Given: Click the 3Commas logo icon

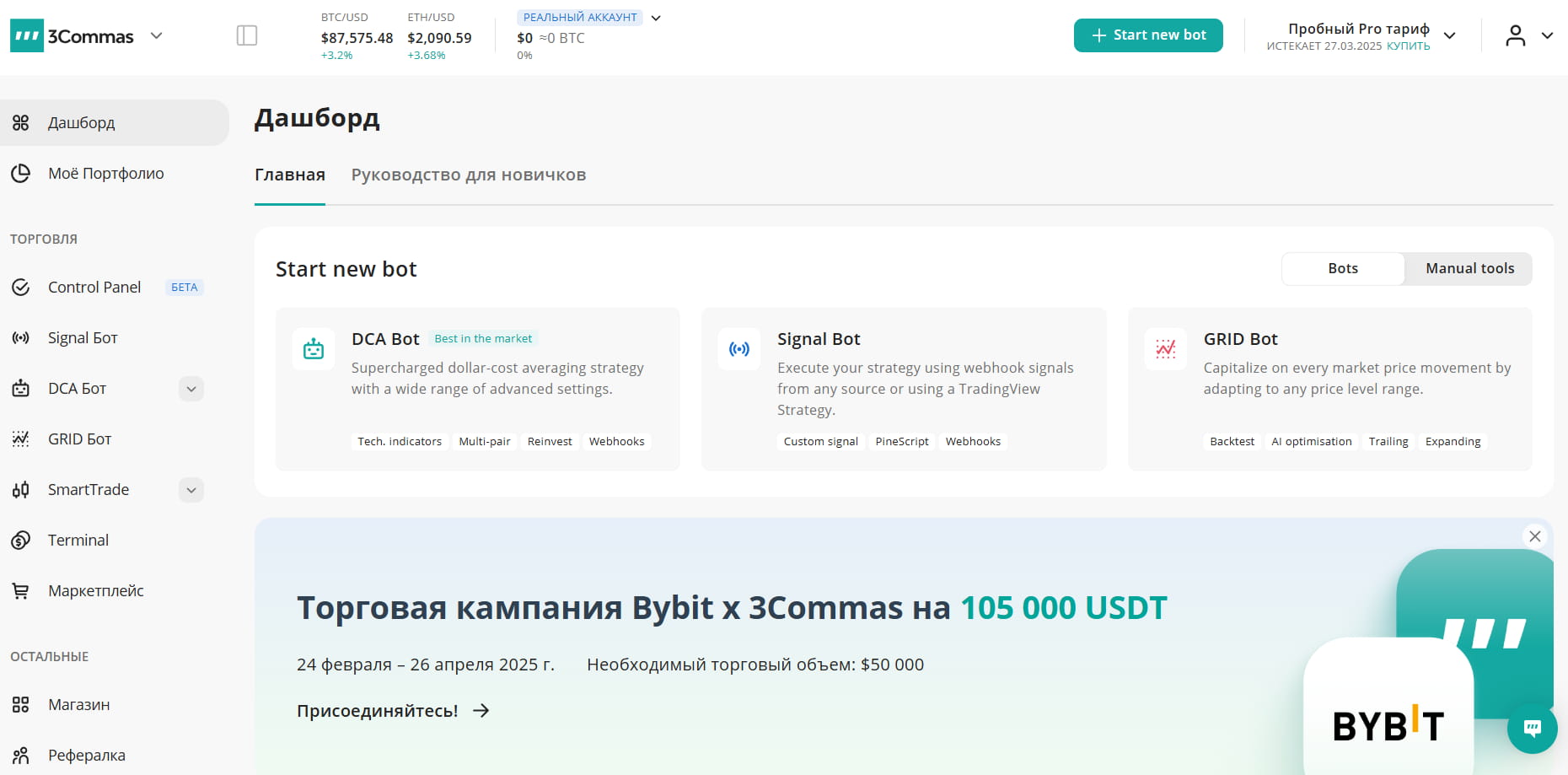Looking at the screenshot, I should (27, 36).
